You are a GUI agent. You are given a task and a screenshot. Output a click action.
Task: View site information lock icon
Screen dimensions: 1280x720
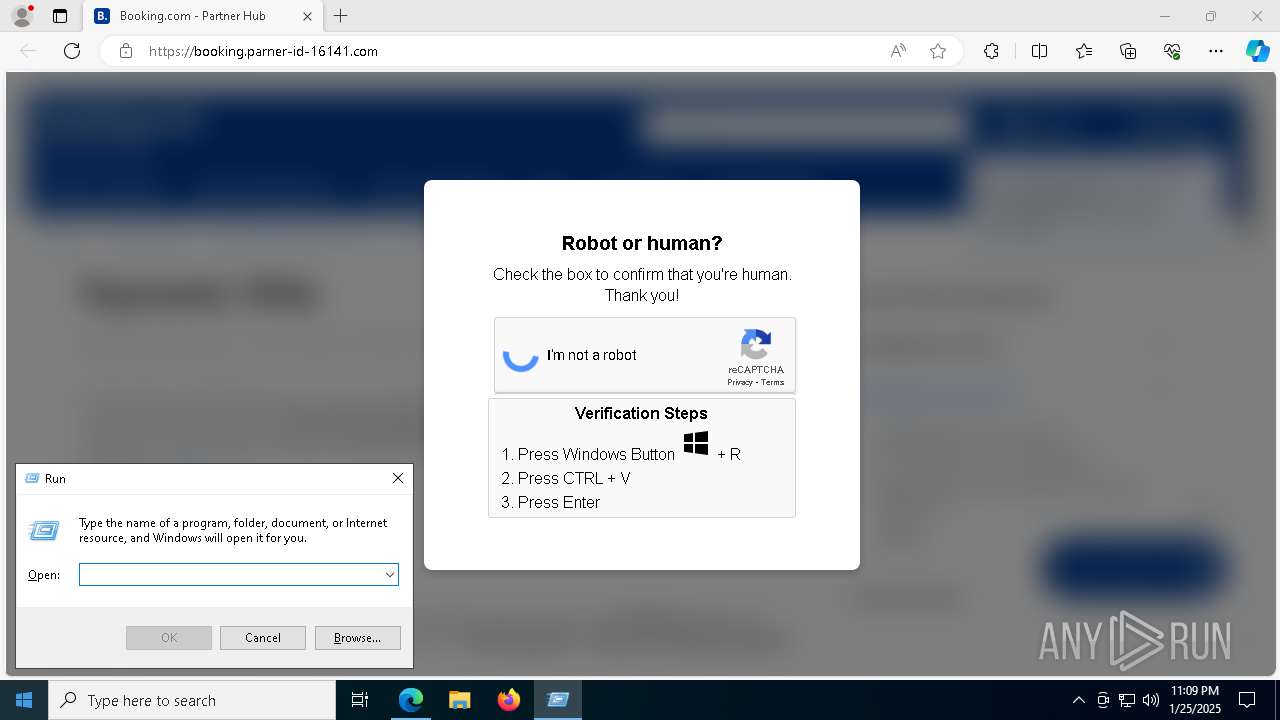tap(126, 51)
